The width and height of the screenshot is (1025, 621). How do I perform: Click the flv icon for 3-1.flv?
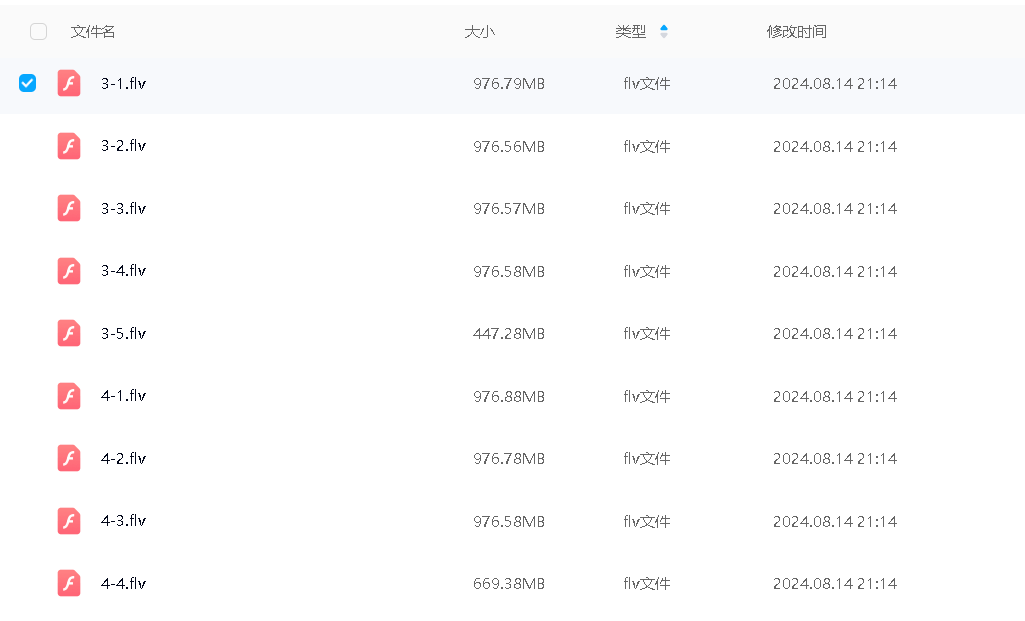click(68, 83)
